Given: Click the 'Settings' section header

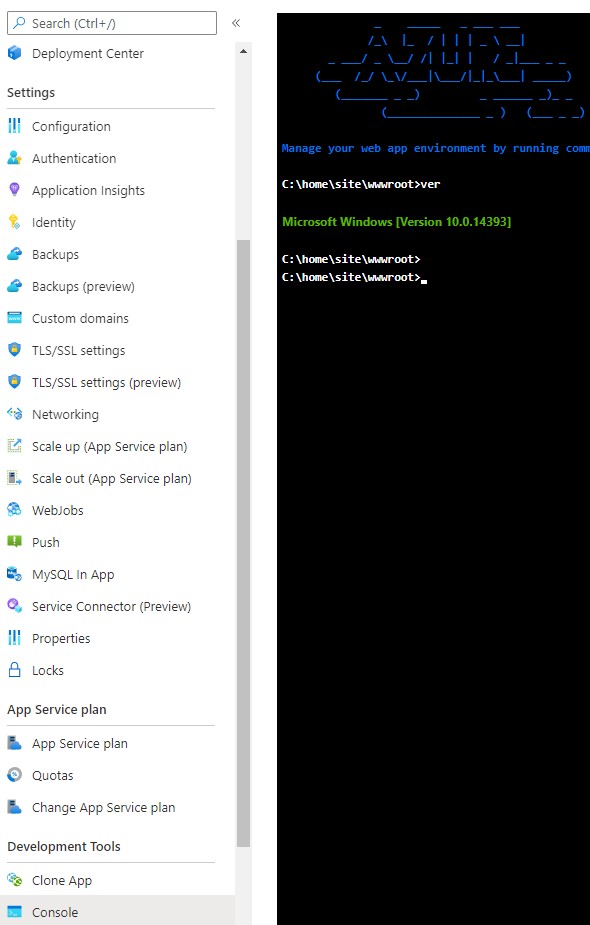Looking at the screenshot, I should [x=31, y=93].
